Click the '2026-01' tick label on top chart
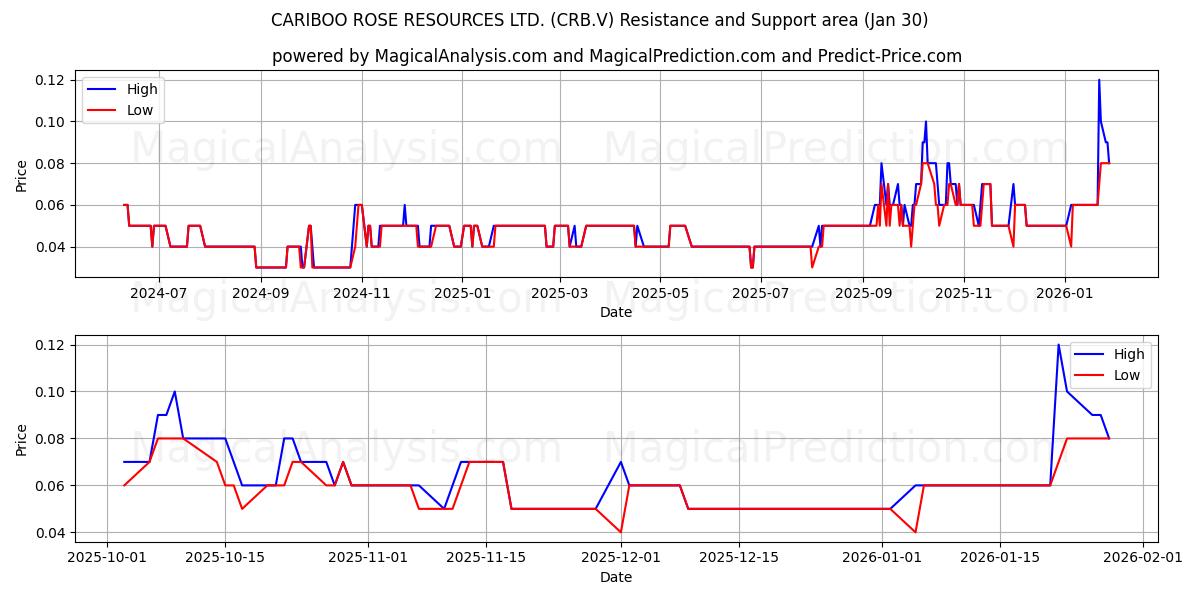The image size is (1200, 600). (1064, 294)
